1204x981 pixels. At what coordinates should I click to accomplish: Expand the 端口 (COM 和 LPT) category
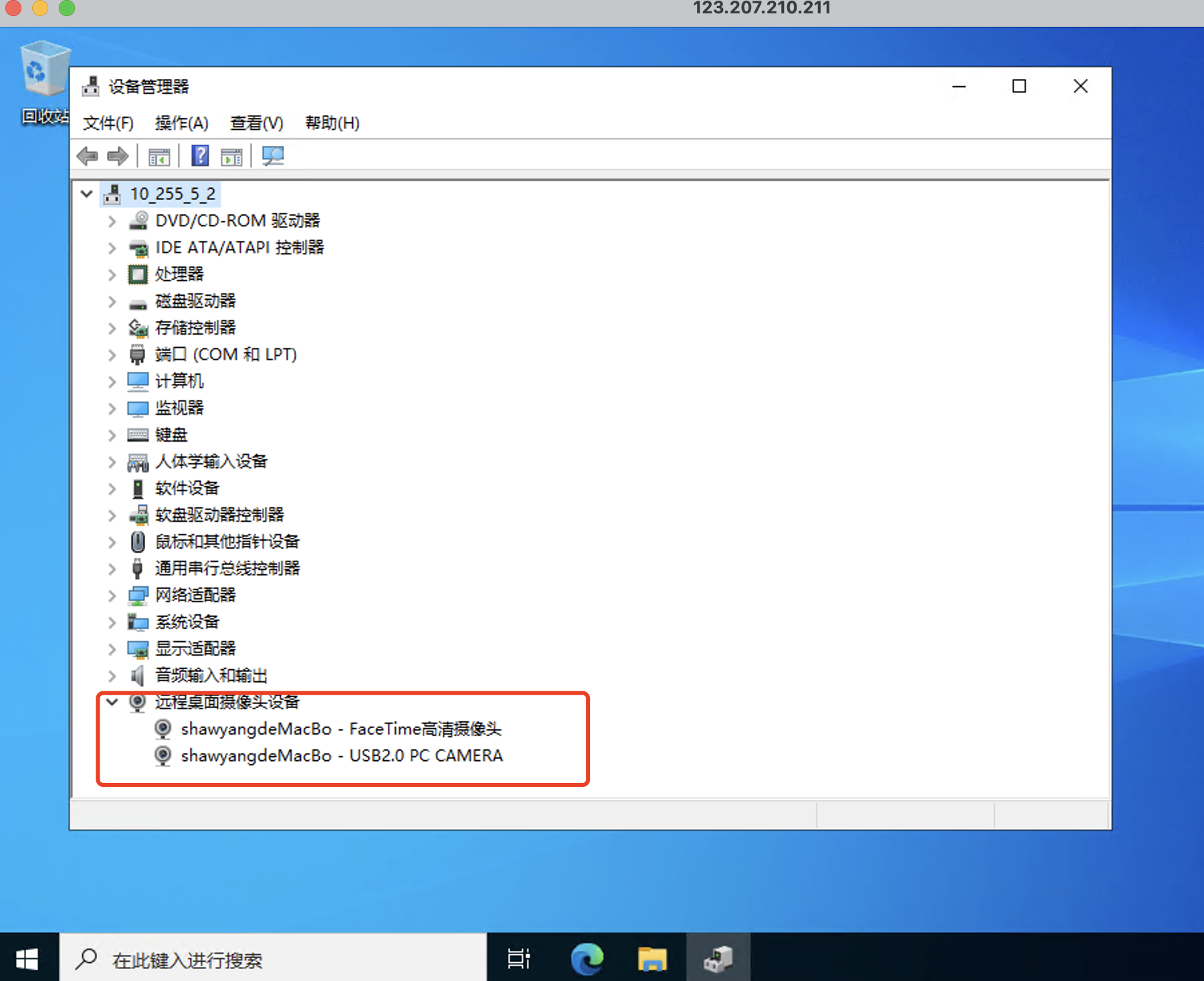[x=112, y=355]
